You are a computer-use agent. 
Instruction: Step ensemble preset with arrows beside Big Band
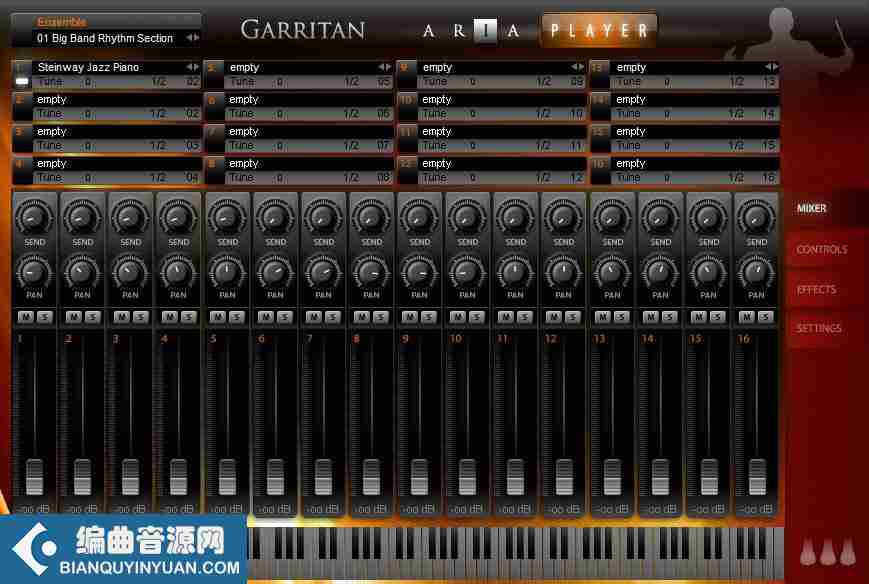pyautogui.click(x=193, y=38)
